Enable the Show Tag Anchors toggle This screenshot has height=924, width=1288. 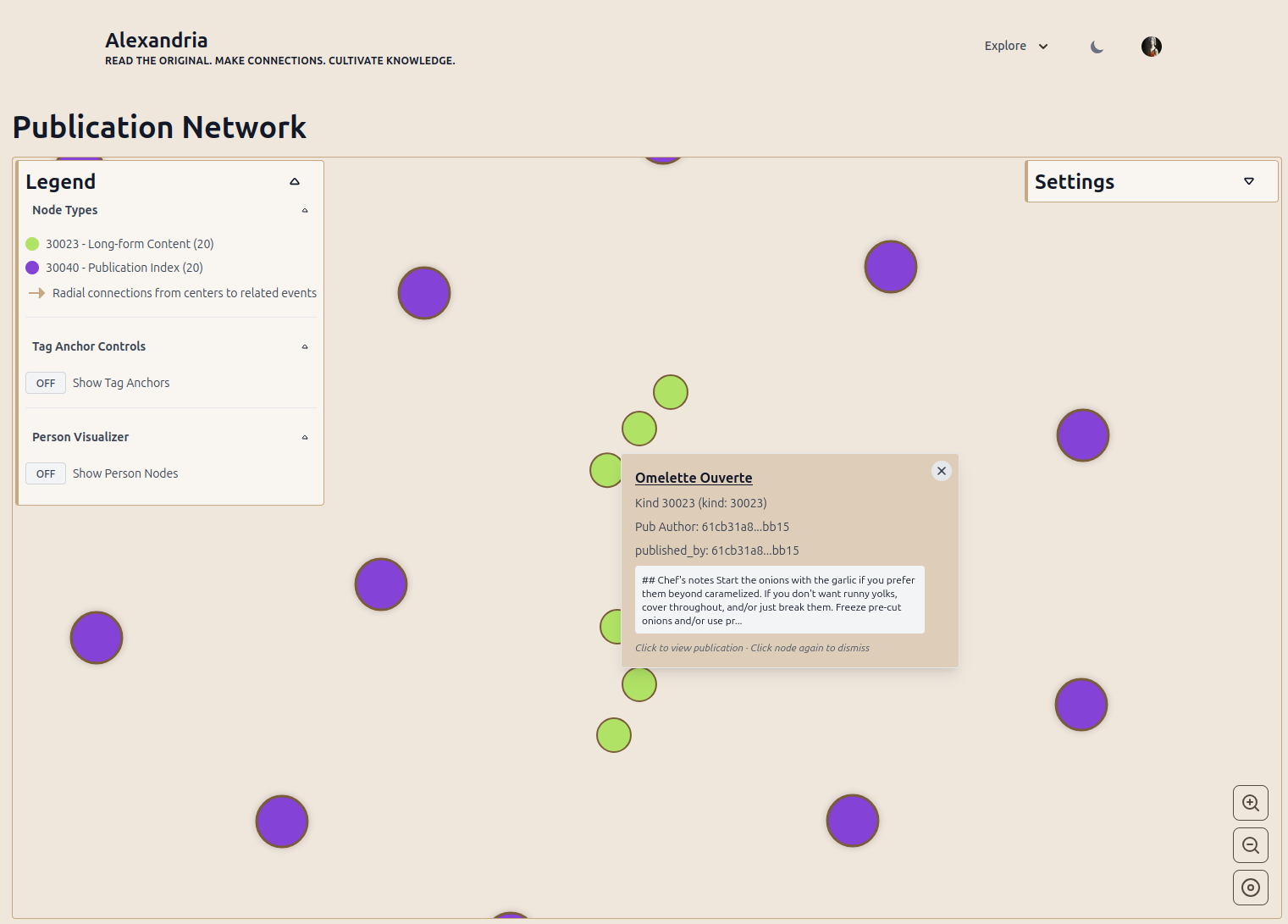click(46, 383)
